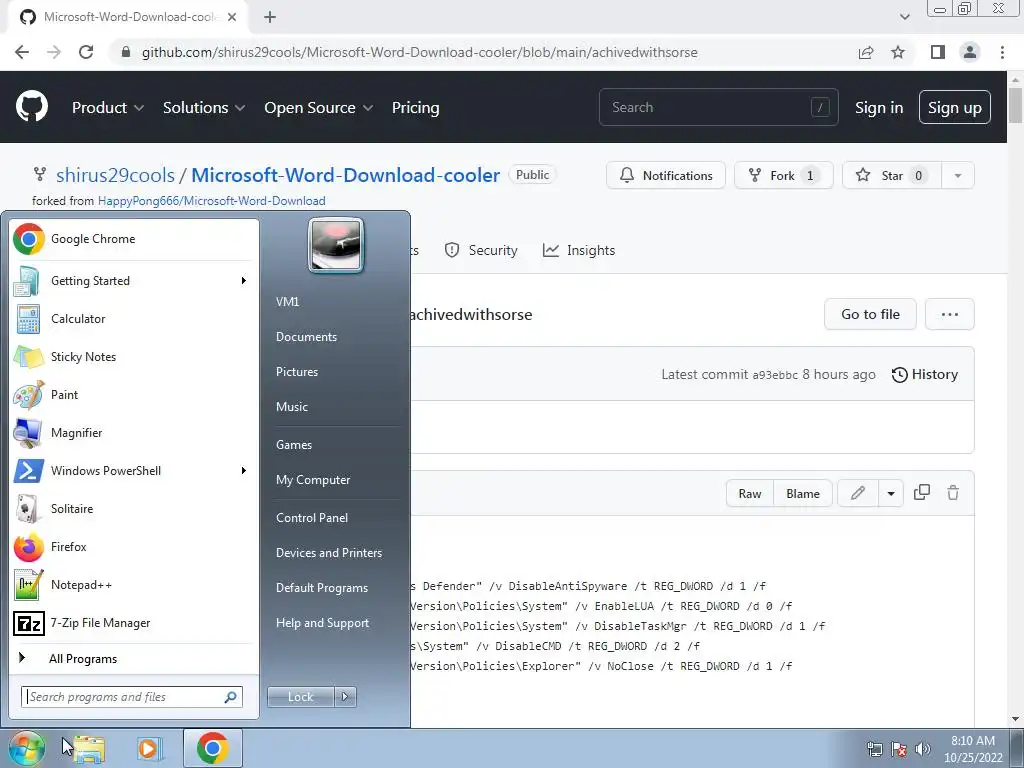Open File Explorer in taskbar

point(89,748)
